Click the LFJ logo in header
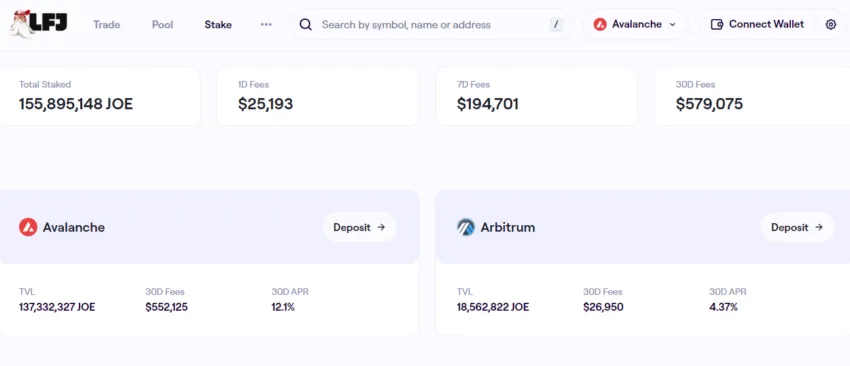This screenshot has width=850, height=366. (x=38, y=24)
